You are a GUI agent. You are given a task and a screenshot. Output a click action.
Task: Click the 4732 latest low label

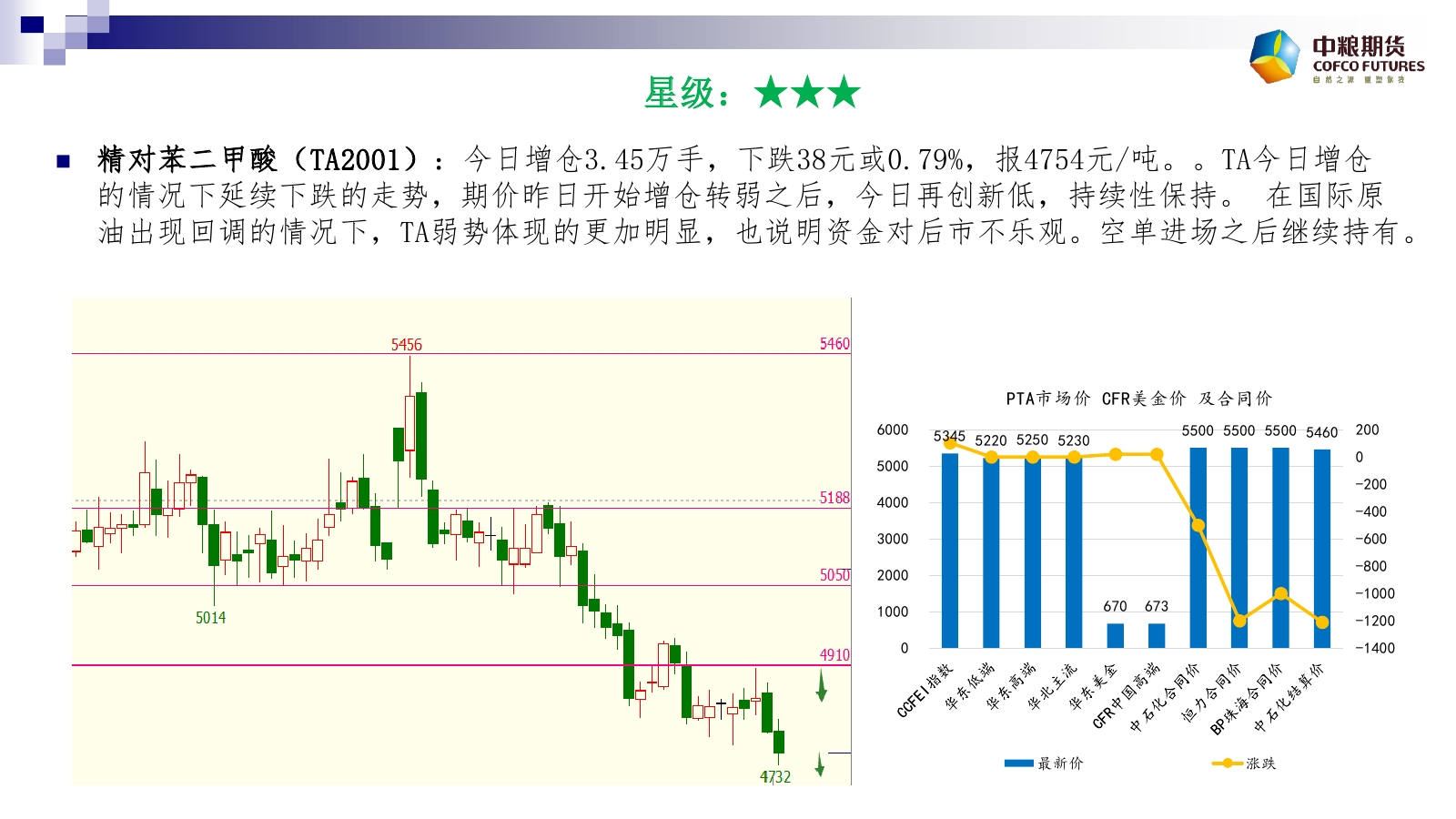click(775, 776)
